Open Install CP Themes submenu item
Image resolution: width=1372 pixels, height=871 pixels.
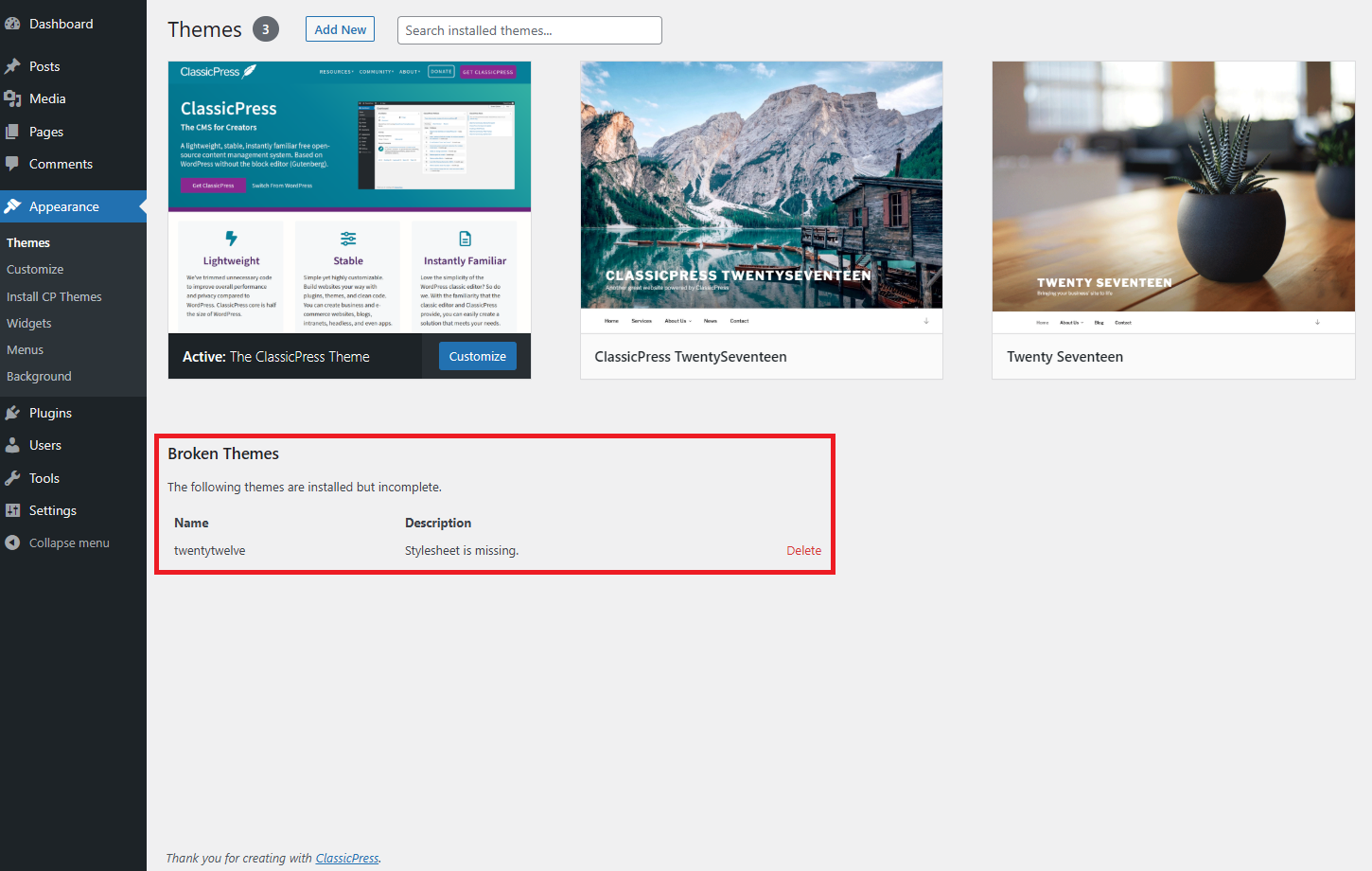tap(54, 296)
